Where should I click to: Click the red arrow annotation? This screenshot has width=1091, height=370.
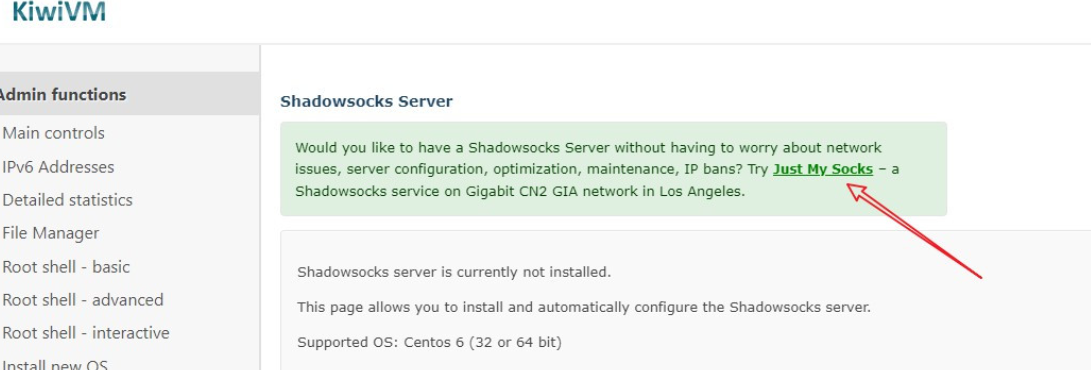coord(913,230)
